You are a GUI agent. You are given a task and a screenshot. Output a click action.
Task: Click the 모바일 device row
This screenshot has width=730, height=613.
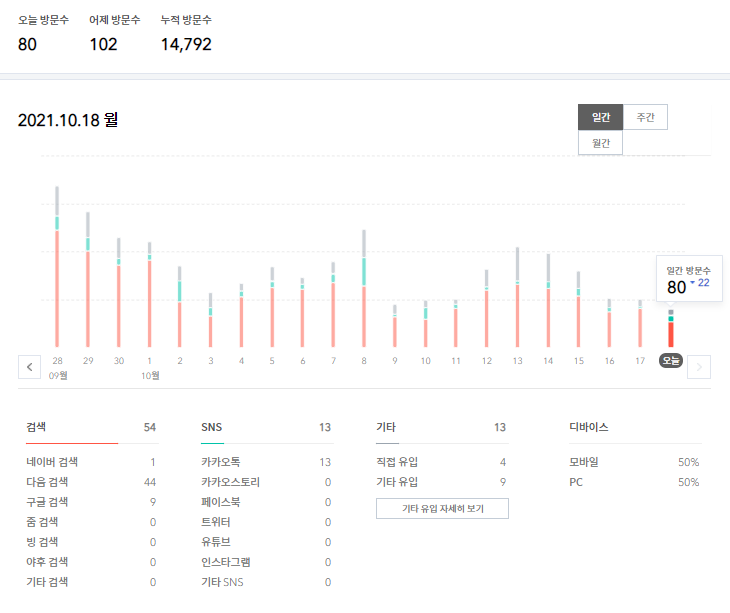click(635, 462)
